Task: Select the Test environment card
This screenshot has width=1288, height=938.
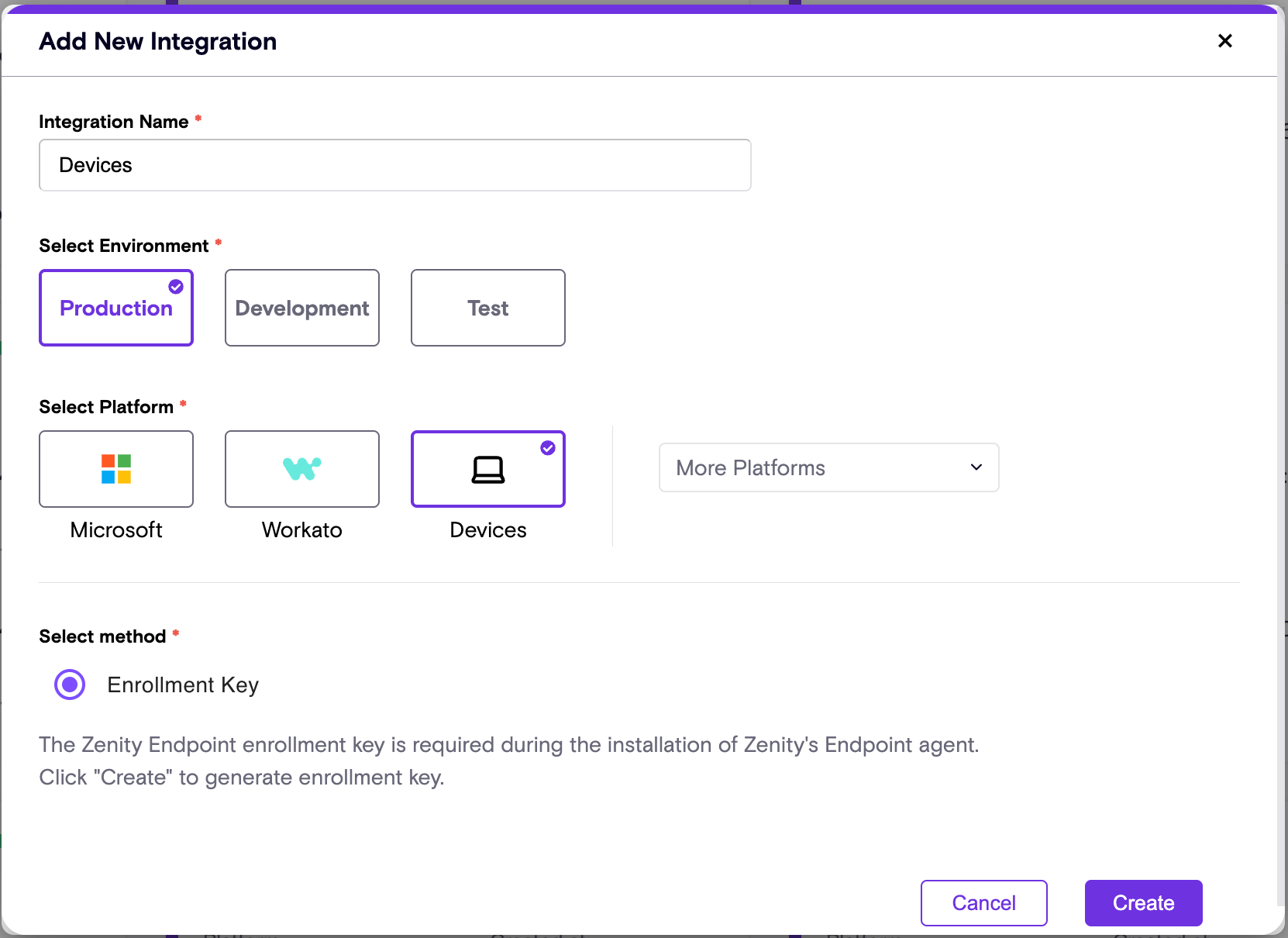Action: click(x=487, y=308)
